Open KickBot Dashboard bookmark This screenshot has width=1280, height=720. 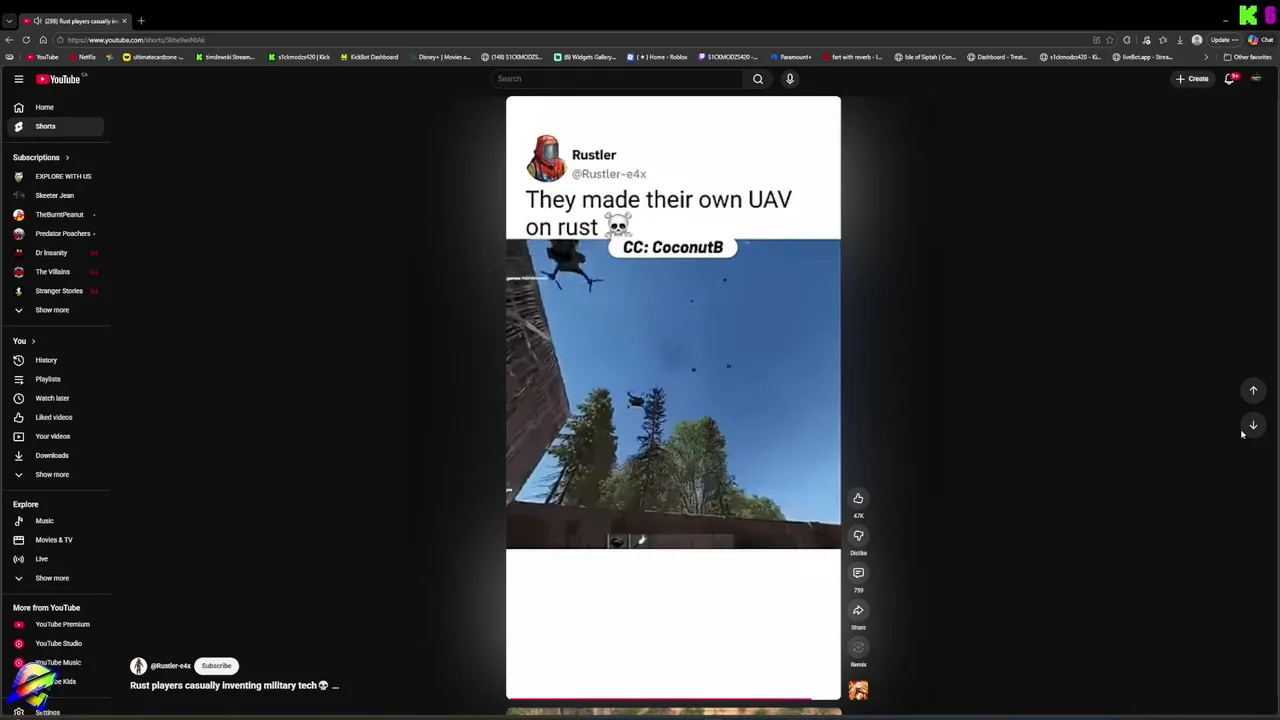tap(369, 57)
